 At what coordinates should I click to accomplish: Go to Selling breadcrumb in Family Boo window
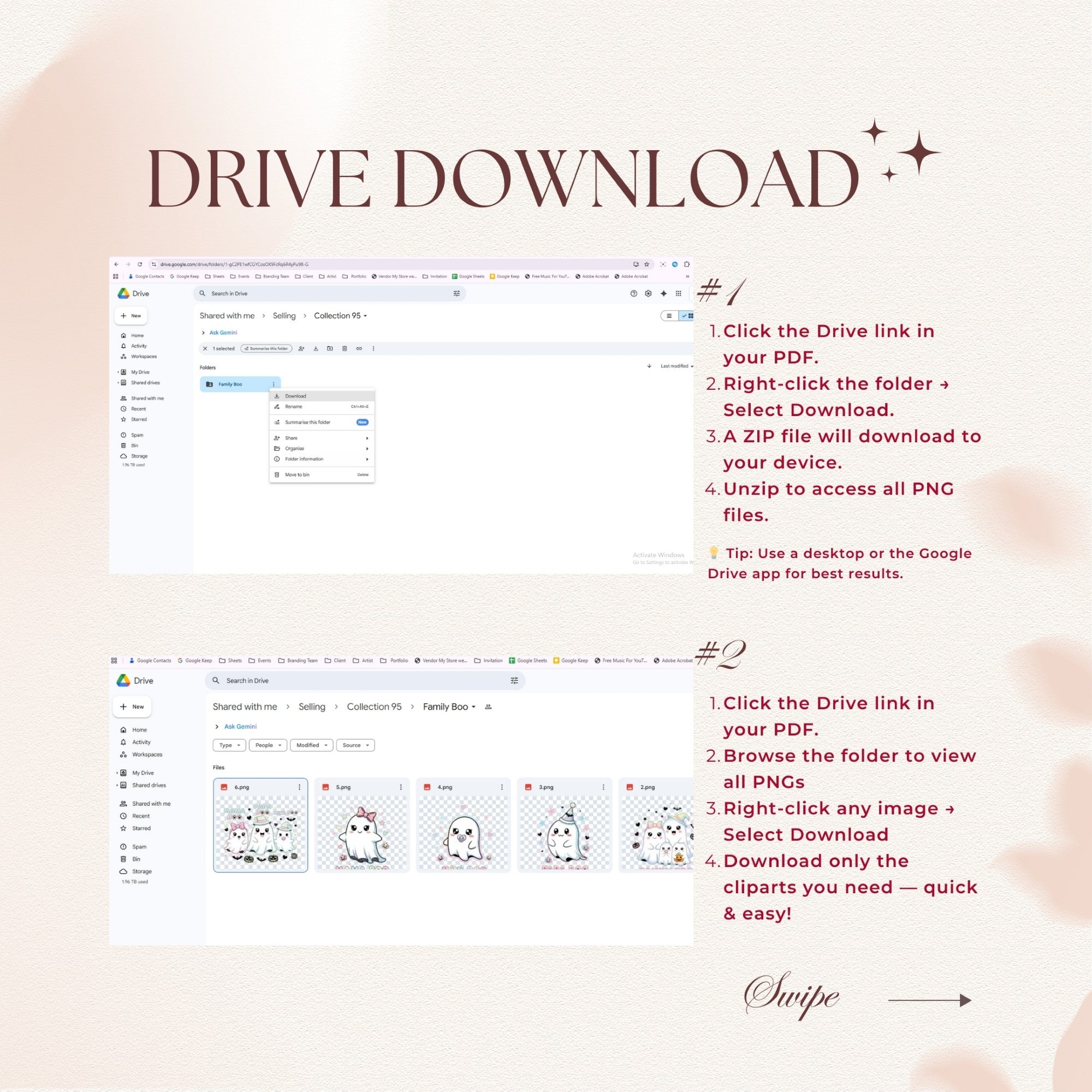(x=311, y=707)
